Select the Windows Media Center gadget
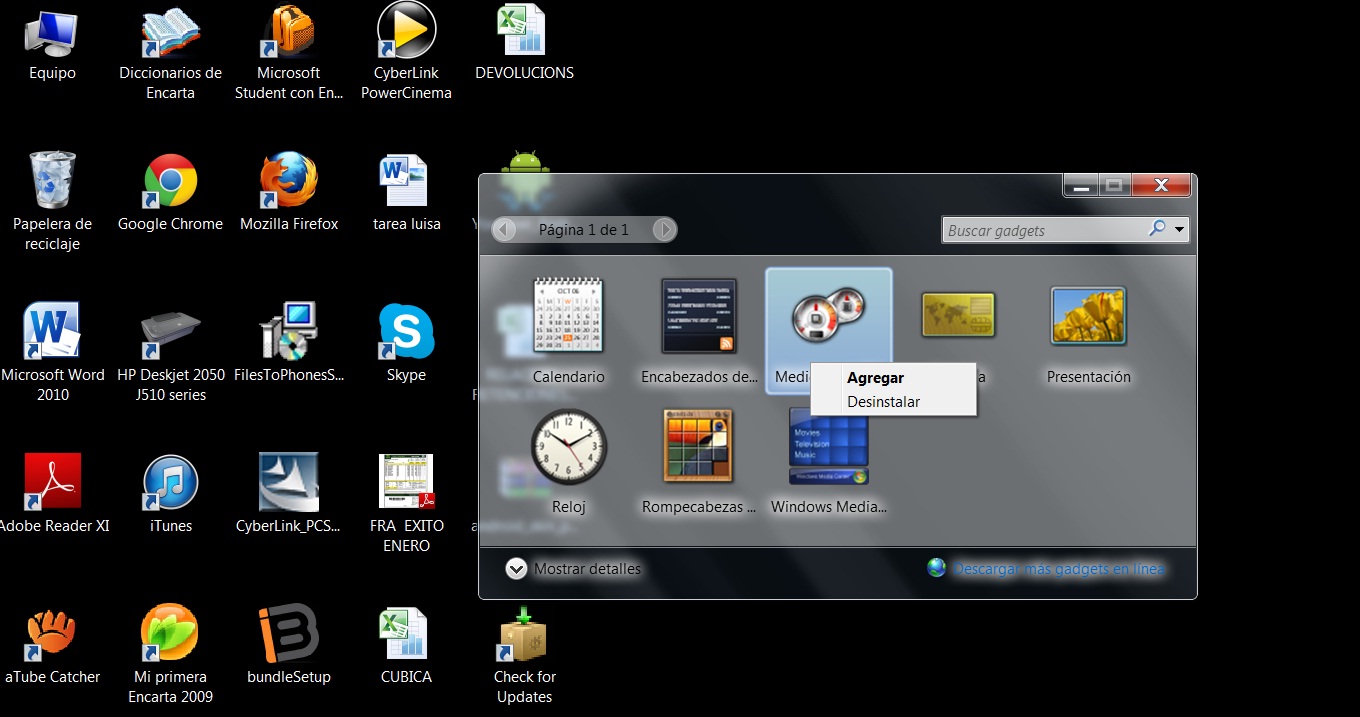Viewport: 1360px width, 717px height. (828, 461)
